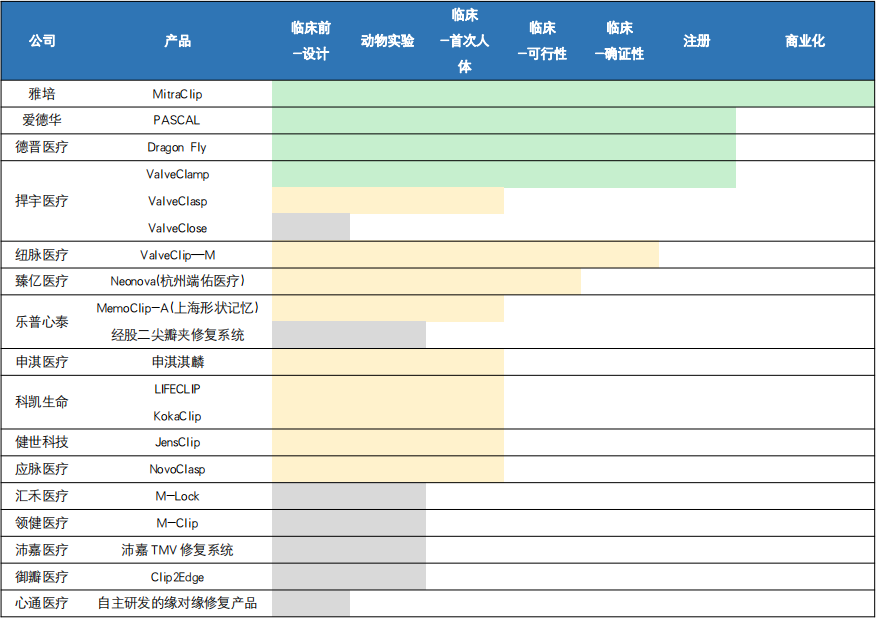Select the 动物实验 header cell
Image resolution: width=877 pixels, height=619 pixels.
coord(388,41)
